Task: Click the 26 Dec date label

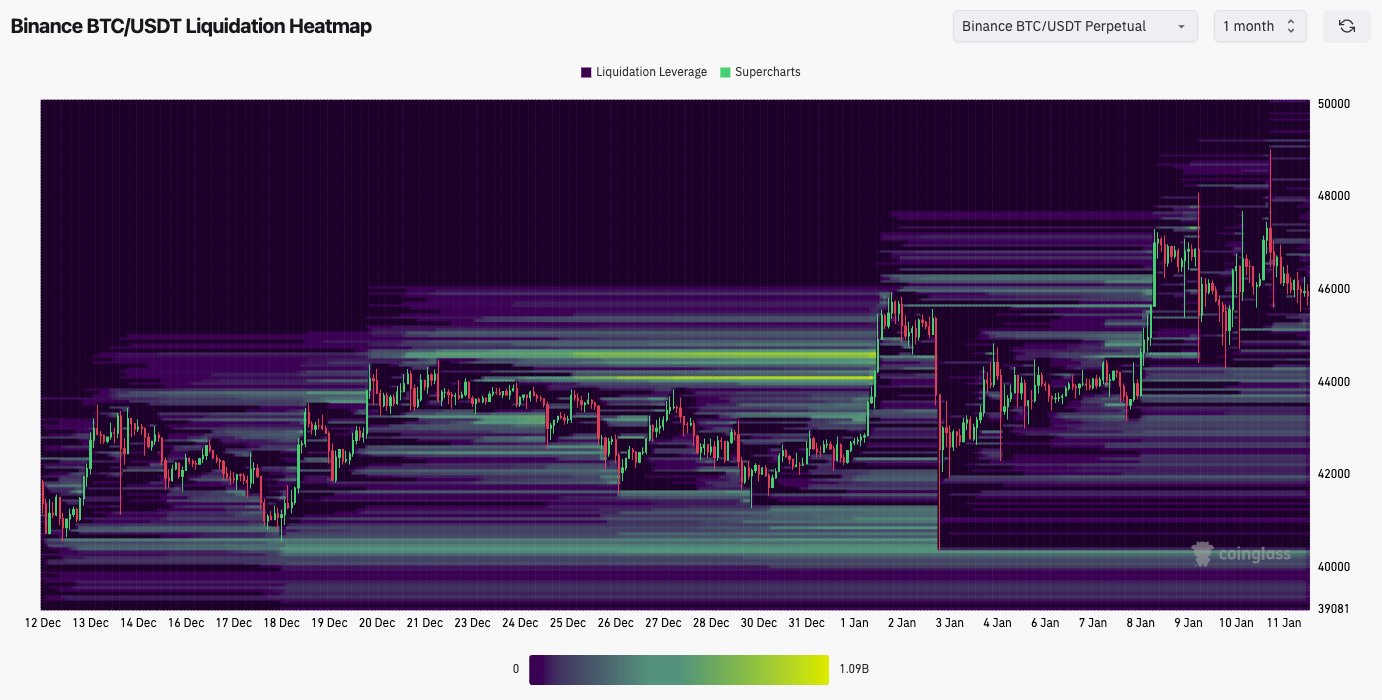Action: pyautogui.click(x=616, y=623)
